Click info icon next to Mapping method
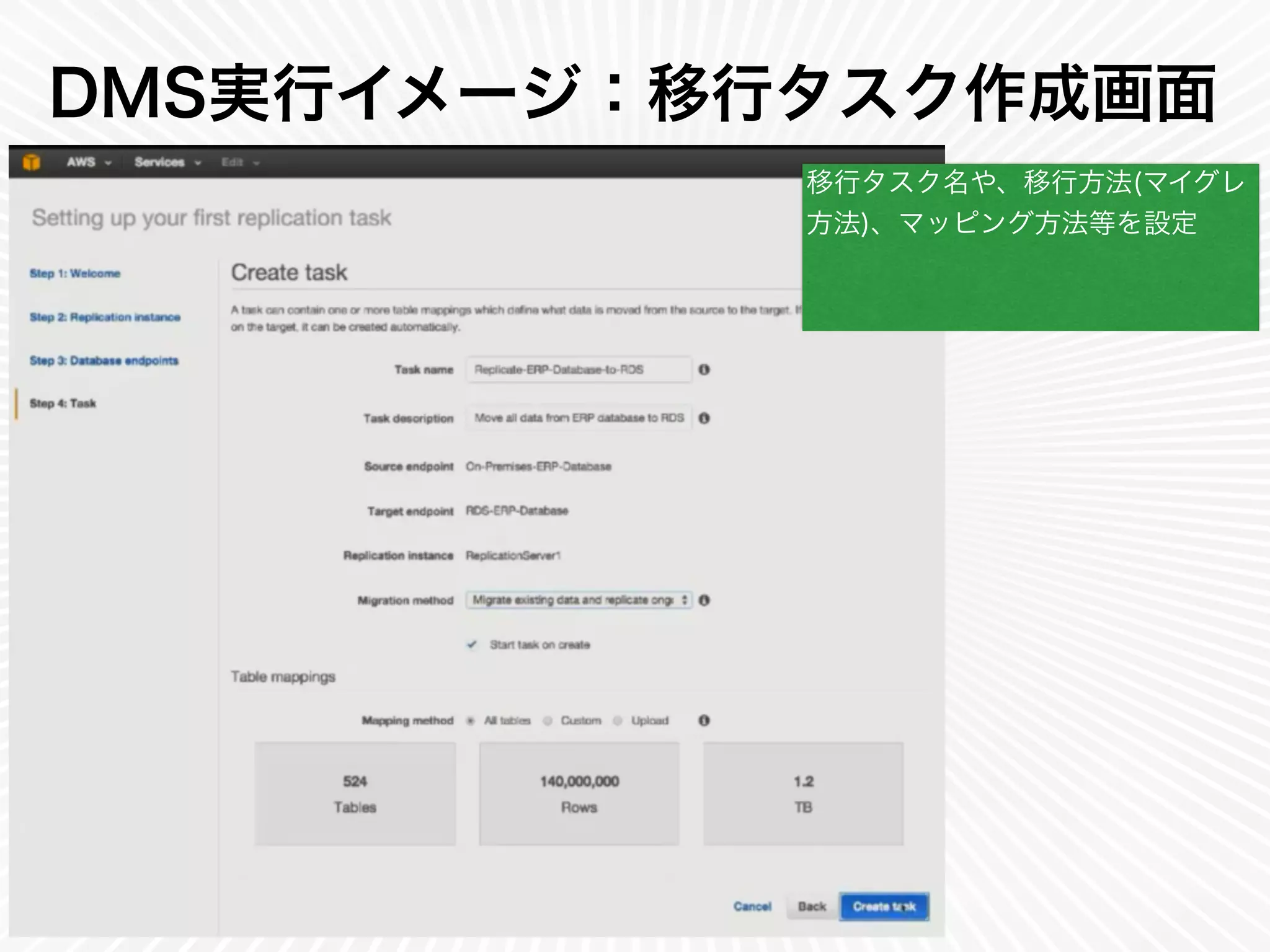 (x=704, y=720)
